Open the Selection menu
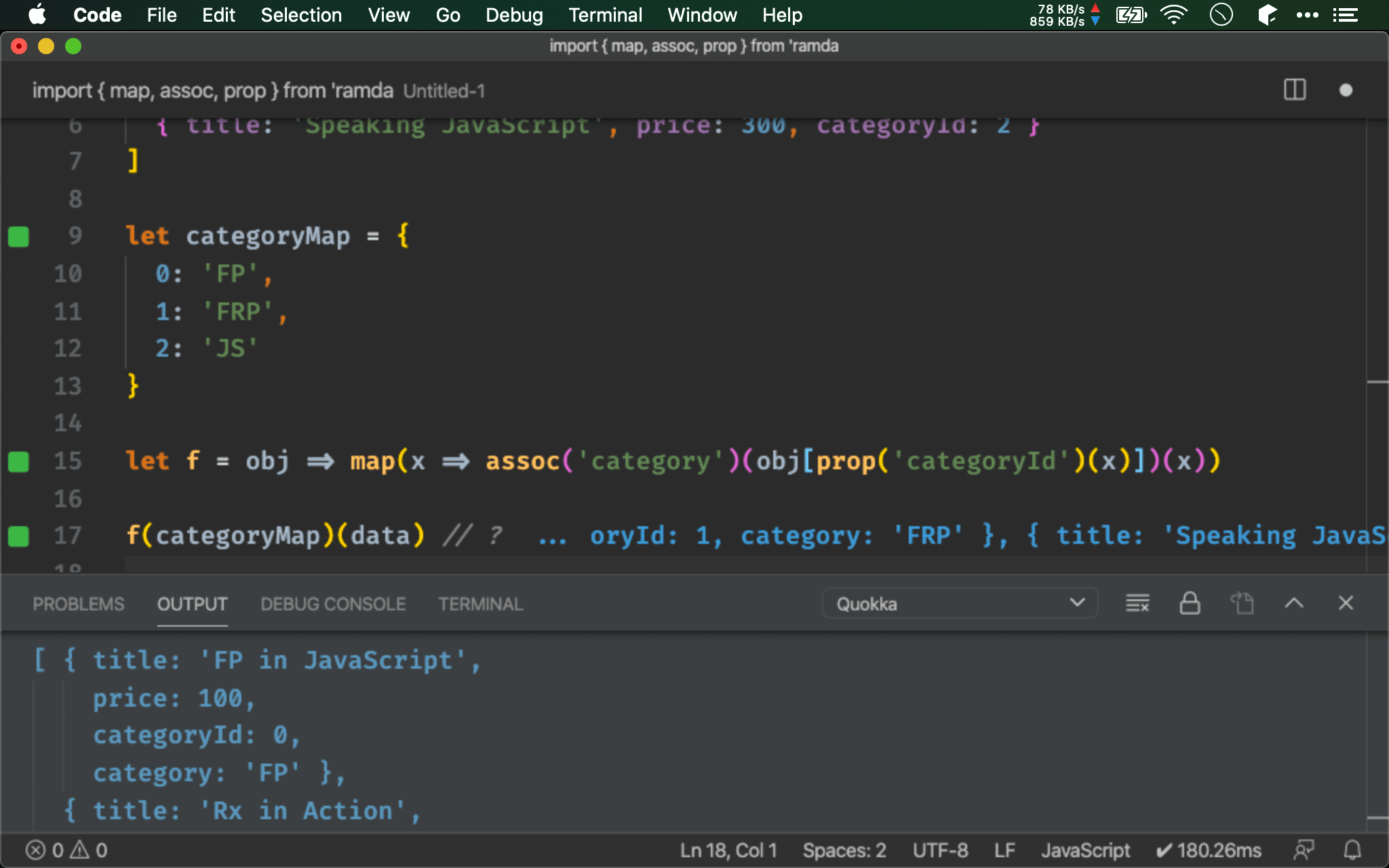The image size is (1389, 868). [301, 14]
